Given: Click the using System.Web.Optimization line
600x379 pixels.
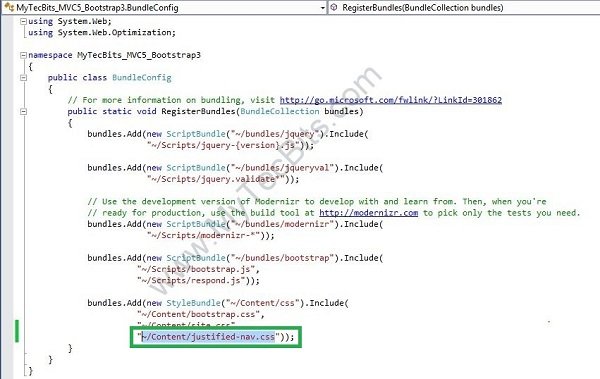Looking at the screenshot, I should tap(102, 33).
